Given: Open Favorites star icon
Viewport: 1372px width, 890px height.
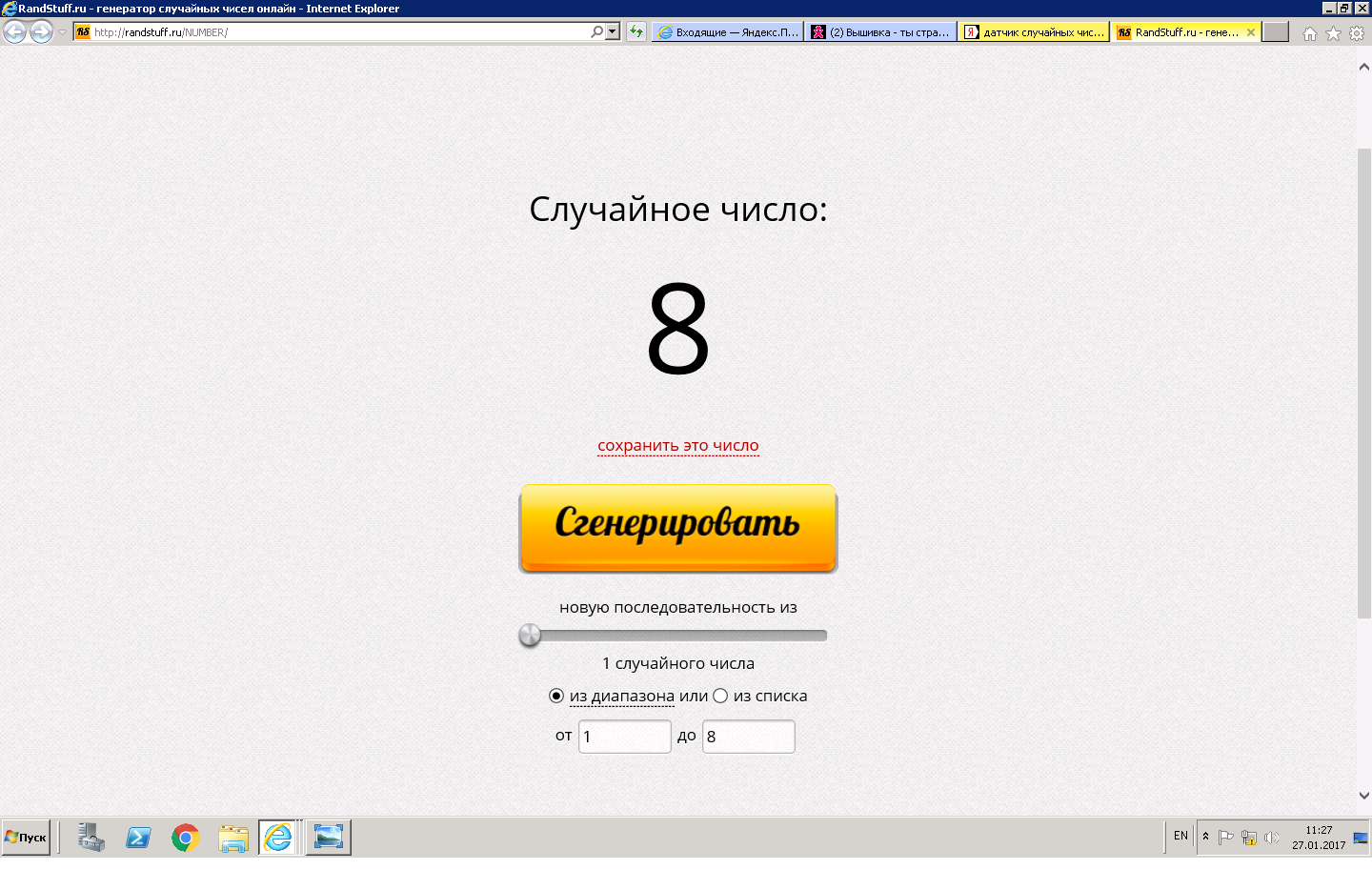Looking at the screenshot, I should pyautogui.click(x=1333, y=33).
